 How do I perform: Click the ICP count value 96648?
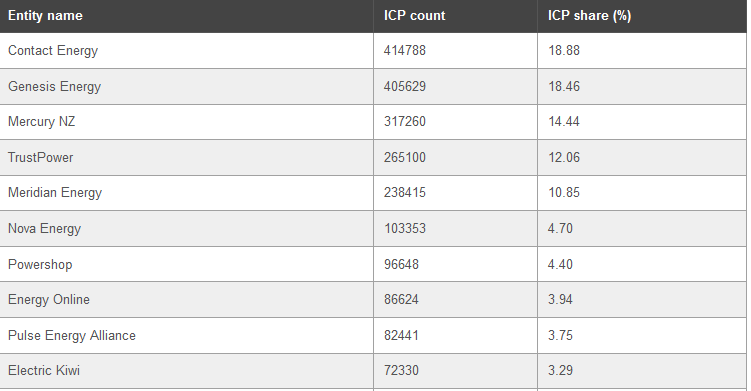tap(401, 264)
